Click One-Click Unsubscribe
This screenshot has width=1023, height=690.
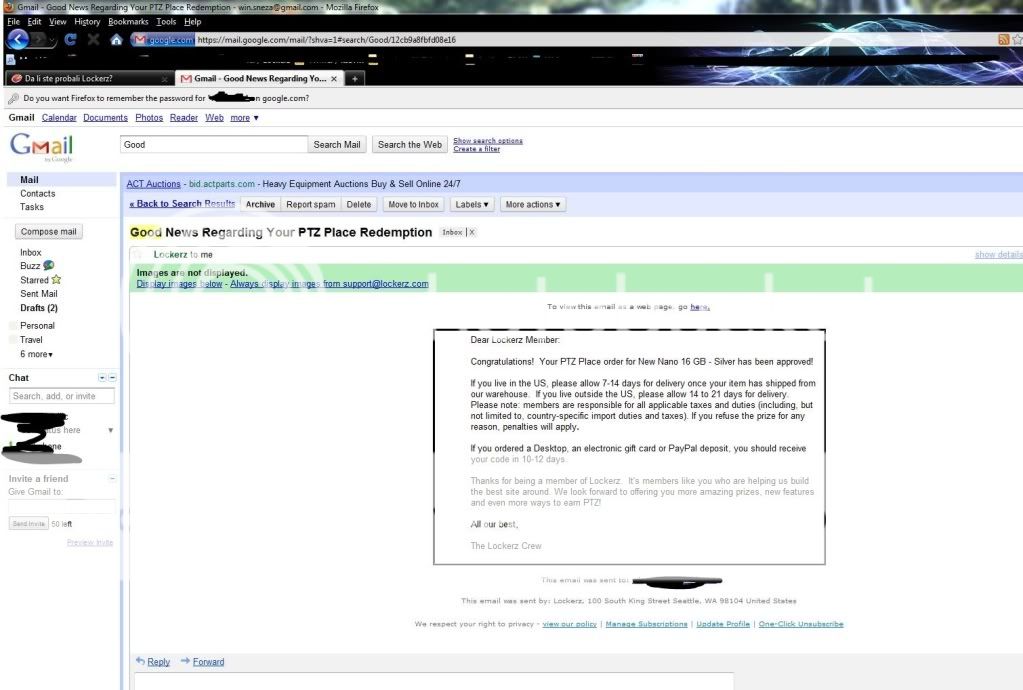point(801,624)
